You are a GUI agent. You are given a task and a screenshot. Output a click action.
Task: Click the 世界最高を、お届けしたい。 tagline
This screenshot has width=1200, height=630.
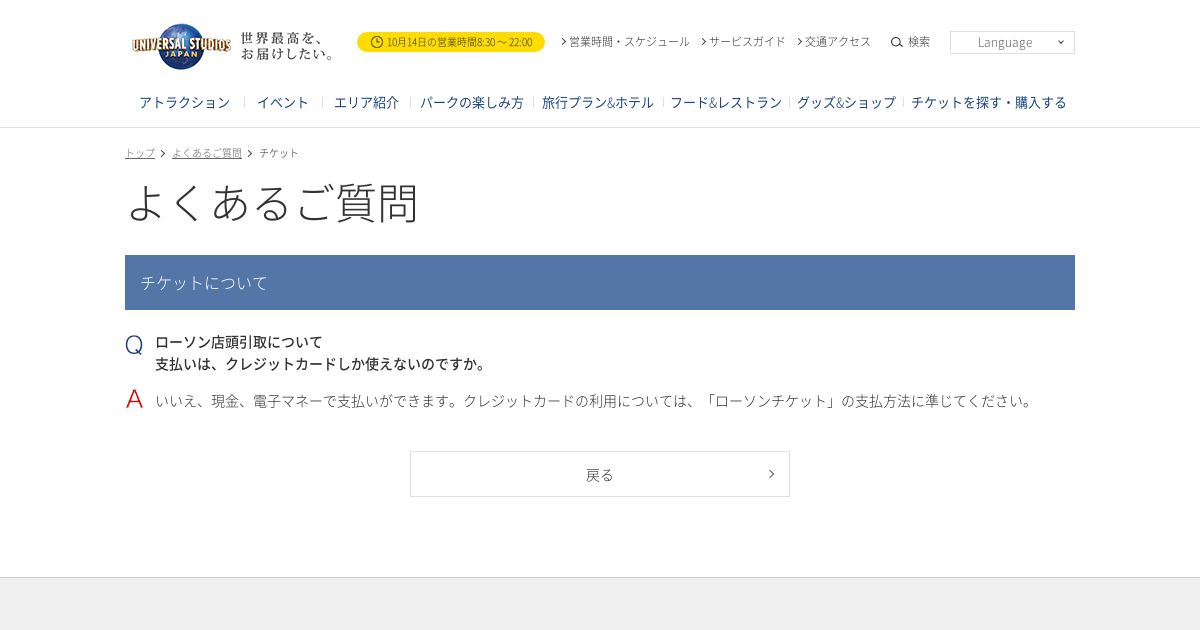[288, 46]
